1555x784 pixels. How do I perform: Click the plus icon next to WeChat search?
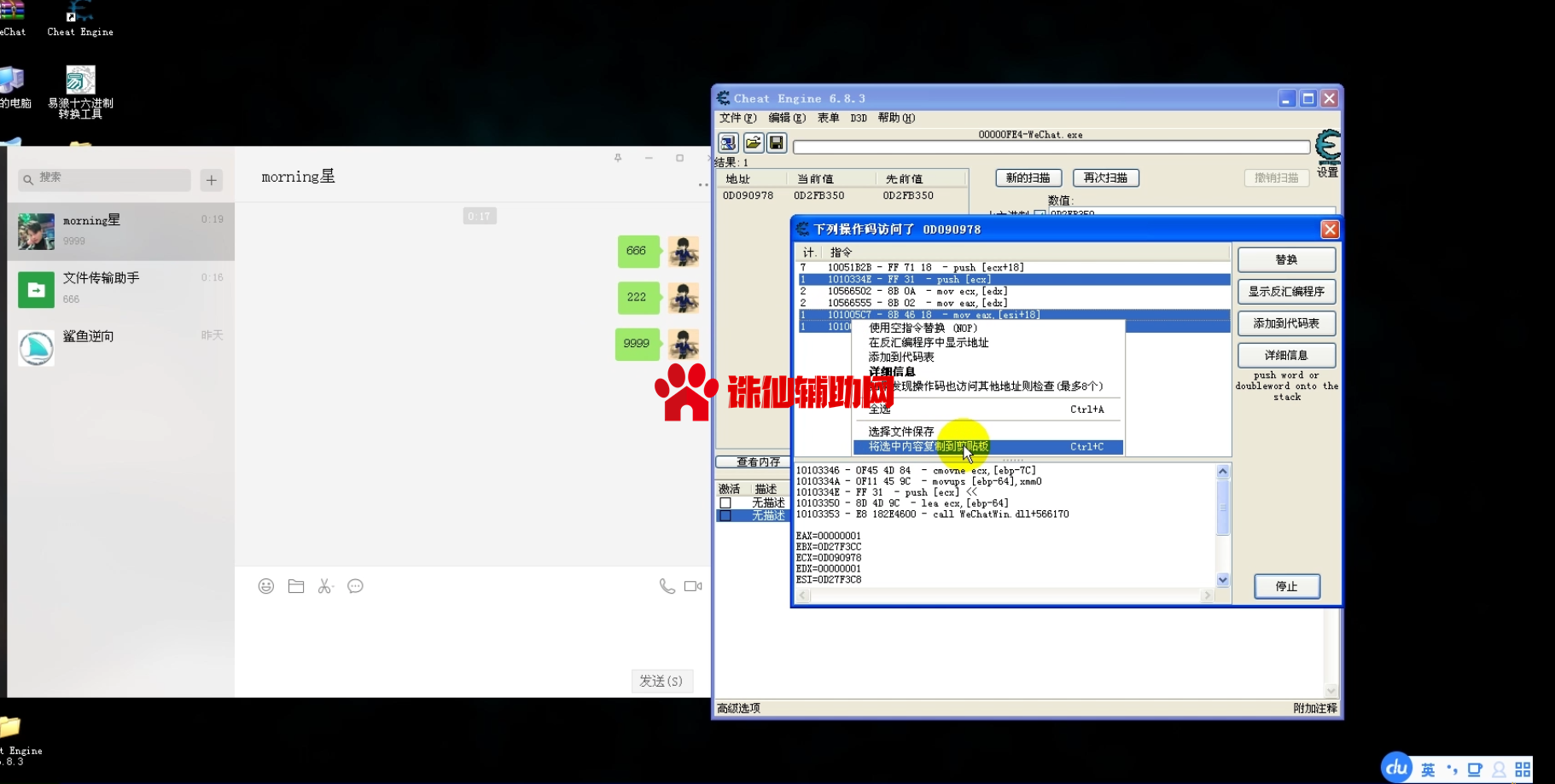212,180
